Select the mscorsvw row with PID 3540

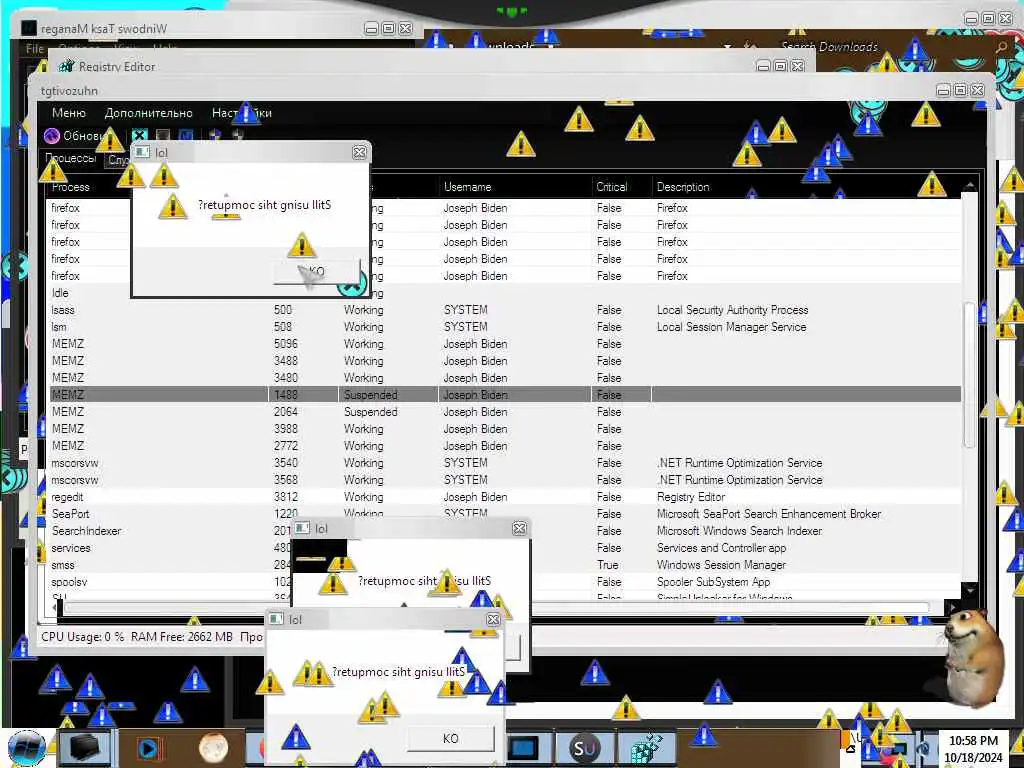click(505, 462)
